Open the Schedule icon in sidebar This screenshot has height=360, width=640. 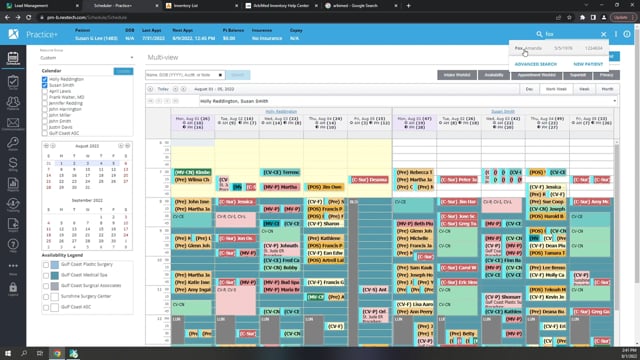(x=13, y=58)
